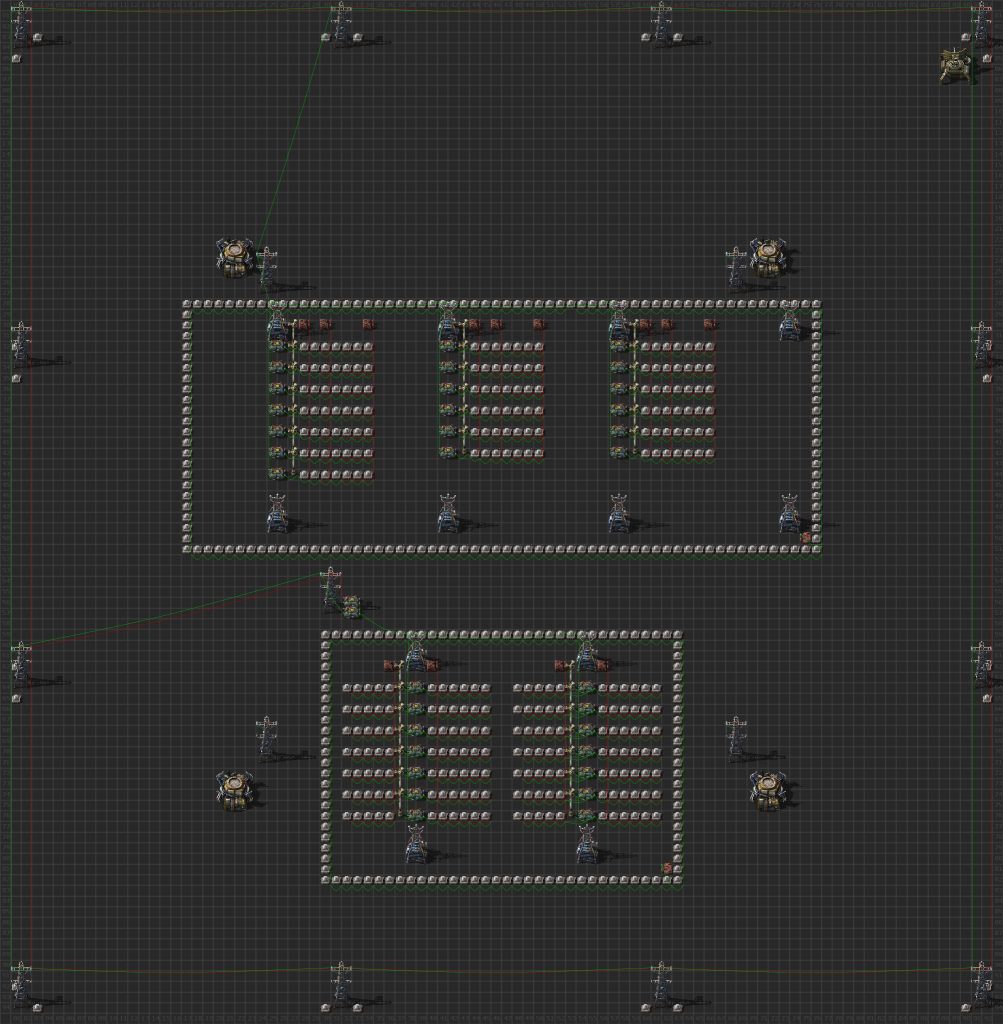The width and height of the screenshot is (1003, 1024).
Task: Click the constant combinator below the middle pole
Action: (x=351, y=606)
